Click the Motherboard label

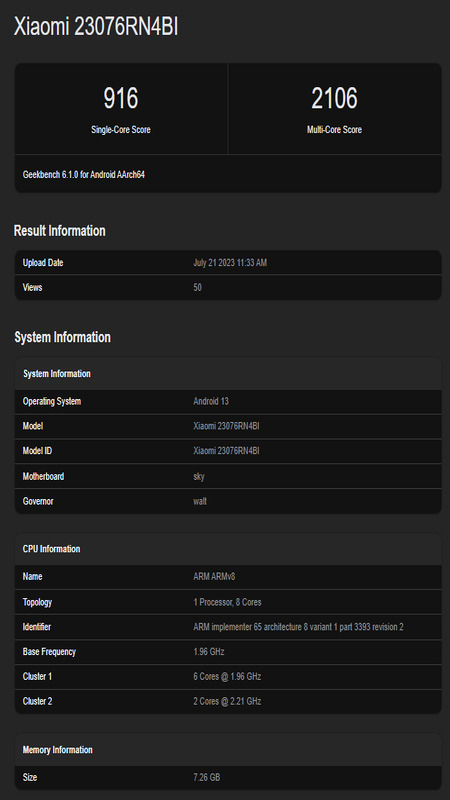coord(43,476)
